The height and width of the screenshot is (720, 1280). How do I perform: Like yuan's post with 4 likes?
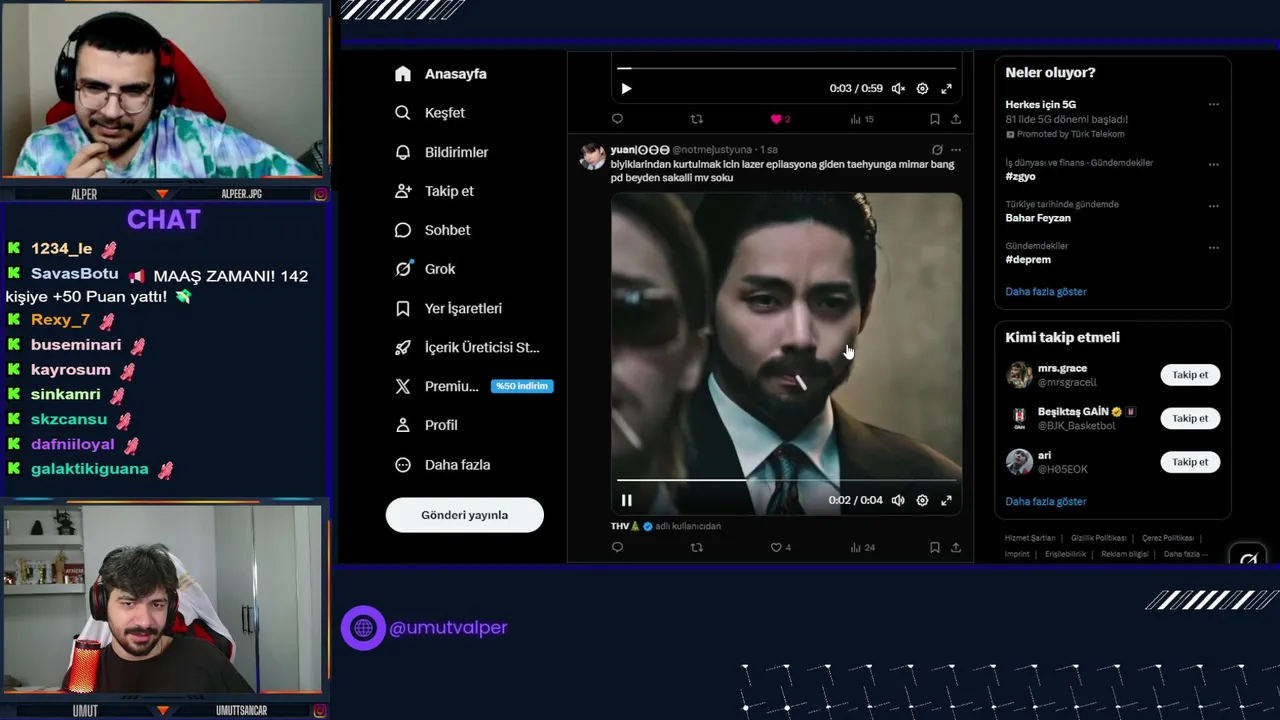780,547
